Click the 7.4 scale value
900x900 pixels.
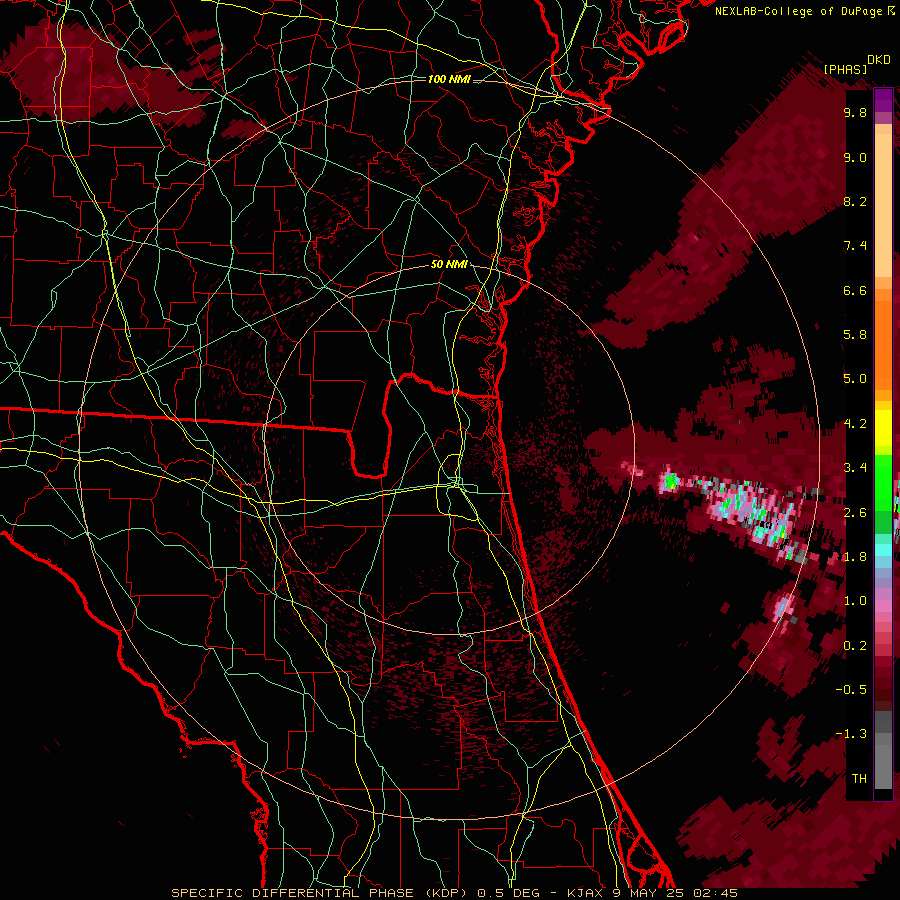(855, 246)
